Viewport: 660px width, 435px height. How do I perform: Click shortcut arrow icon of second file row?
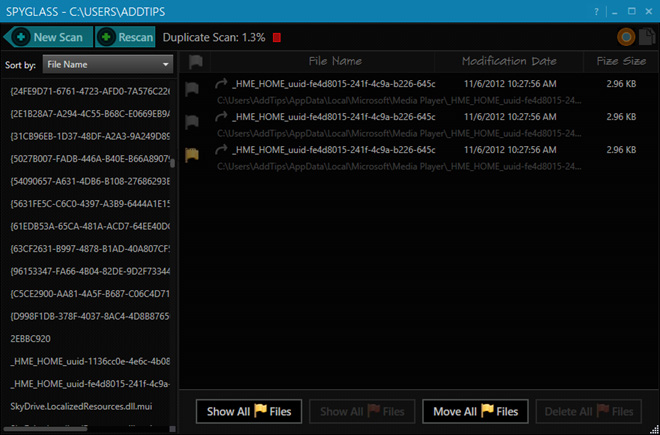(x=221, y=117)
